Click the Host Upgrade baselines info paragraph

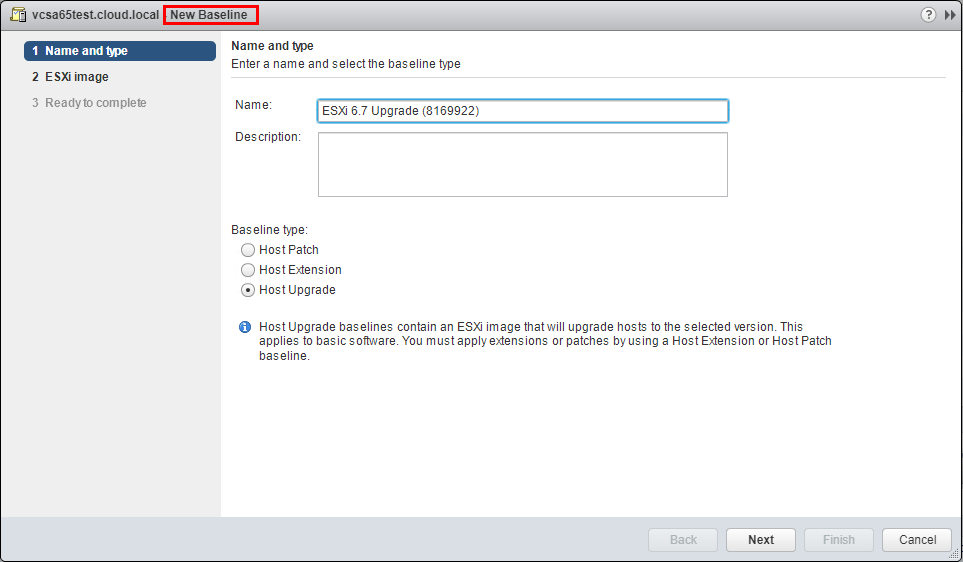[545, 341]
